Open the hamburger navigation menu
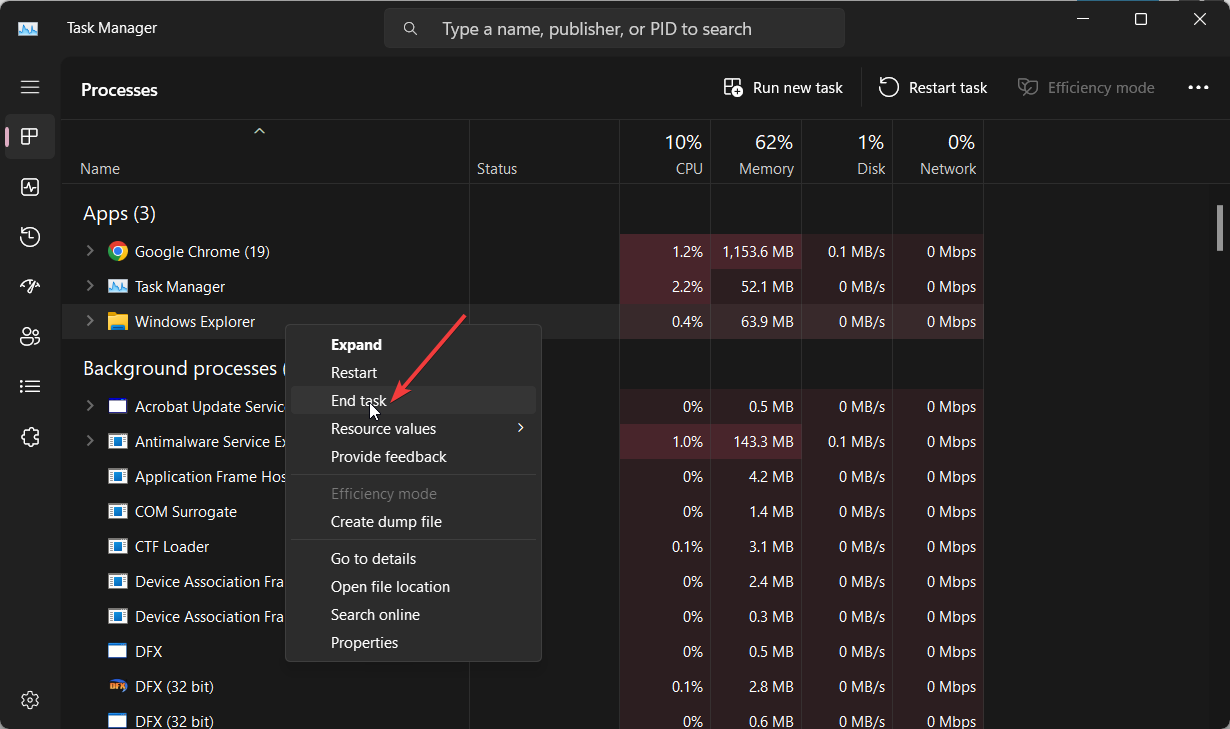The width and height of the screenshot is (1230, 729). (x=30, y=87)
